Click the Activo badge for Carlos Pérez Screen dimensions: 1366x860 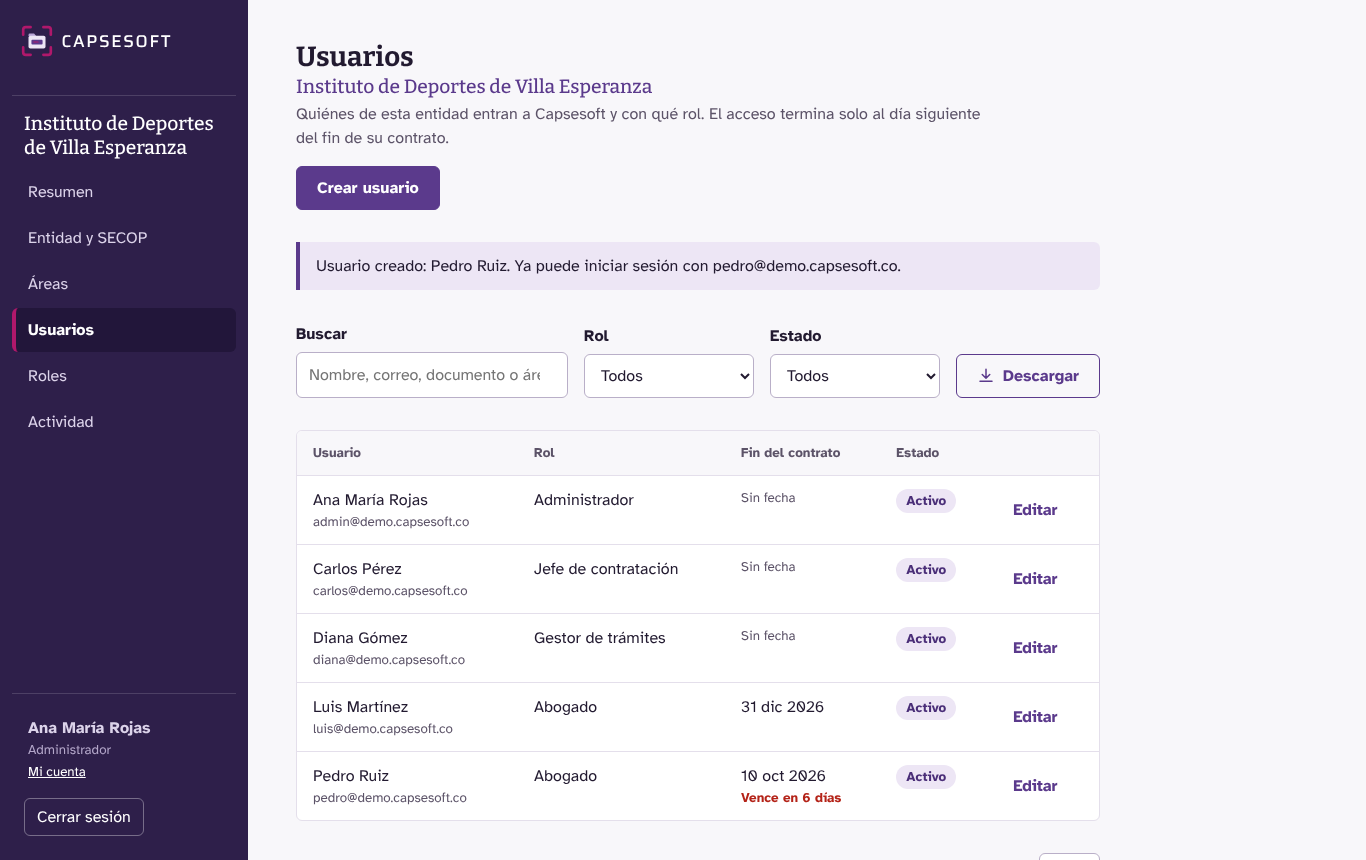tap(926, 570)
